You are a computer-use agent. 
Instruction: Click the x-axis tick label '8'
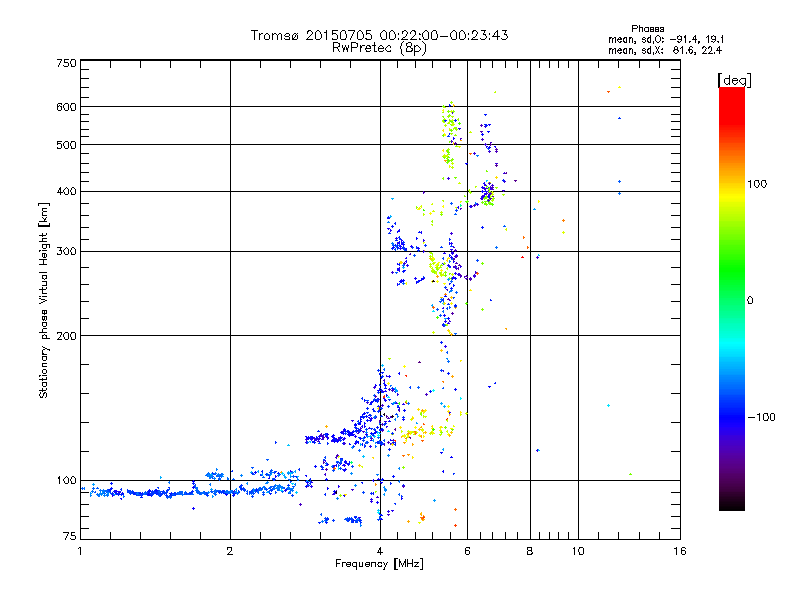coord(530,551)
